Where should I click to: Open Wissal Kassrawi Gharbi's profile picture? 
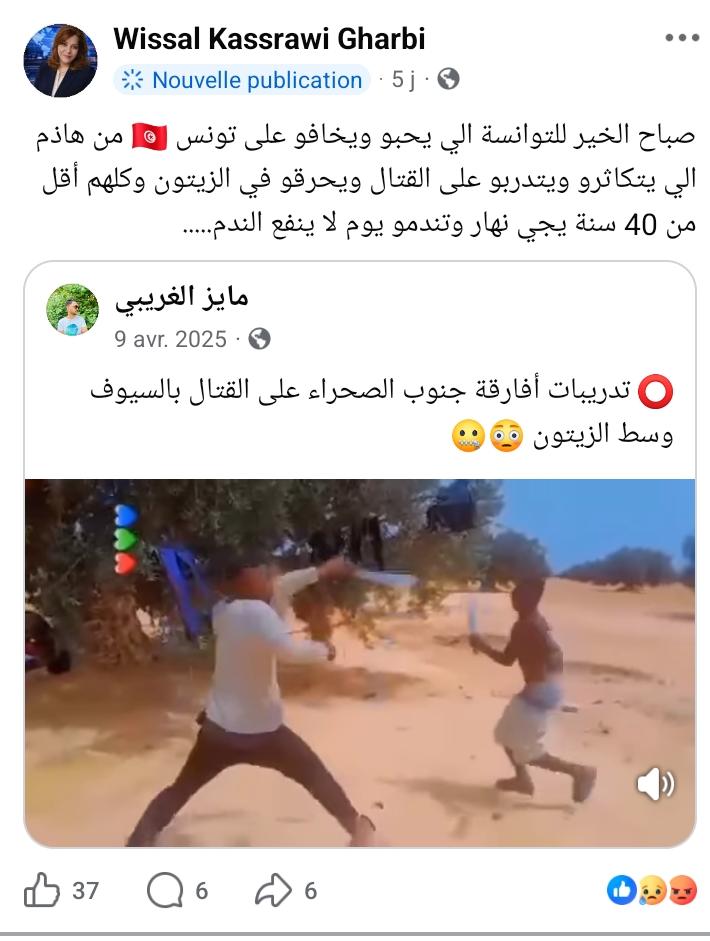pyautogui.click(x=60, y=60)
